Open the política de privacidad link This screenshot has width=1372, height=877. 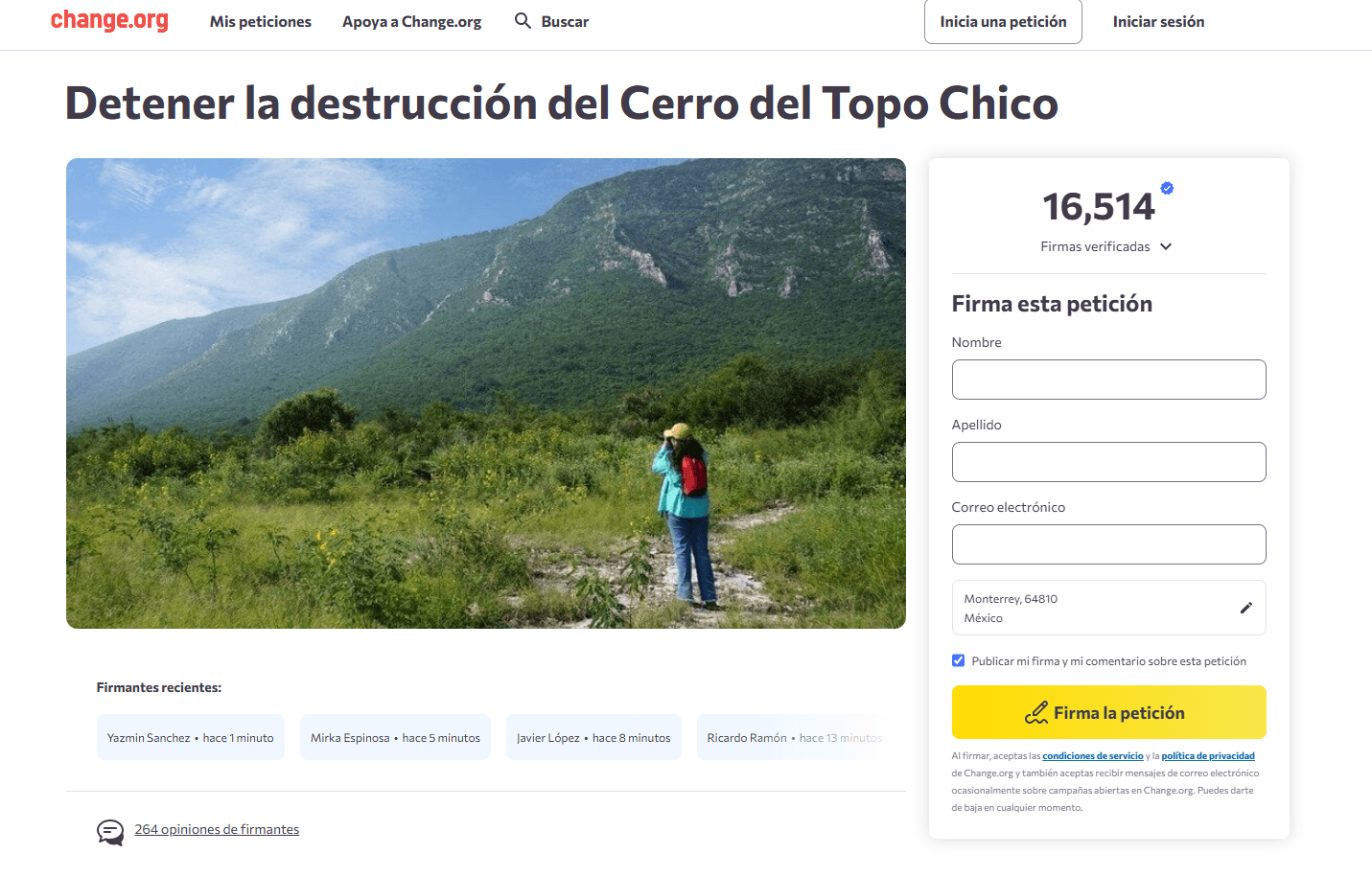1208,756
